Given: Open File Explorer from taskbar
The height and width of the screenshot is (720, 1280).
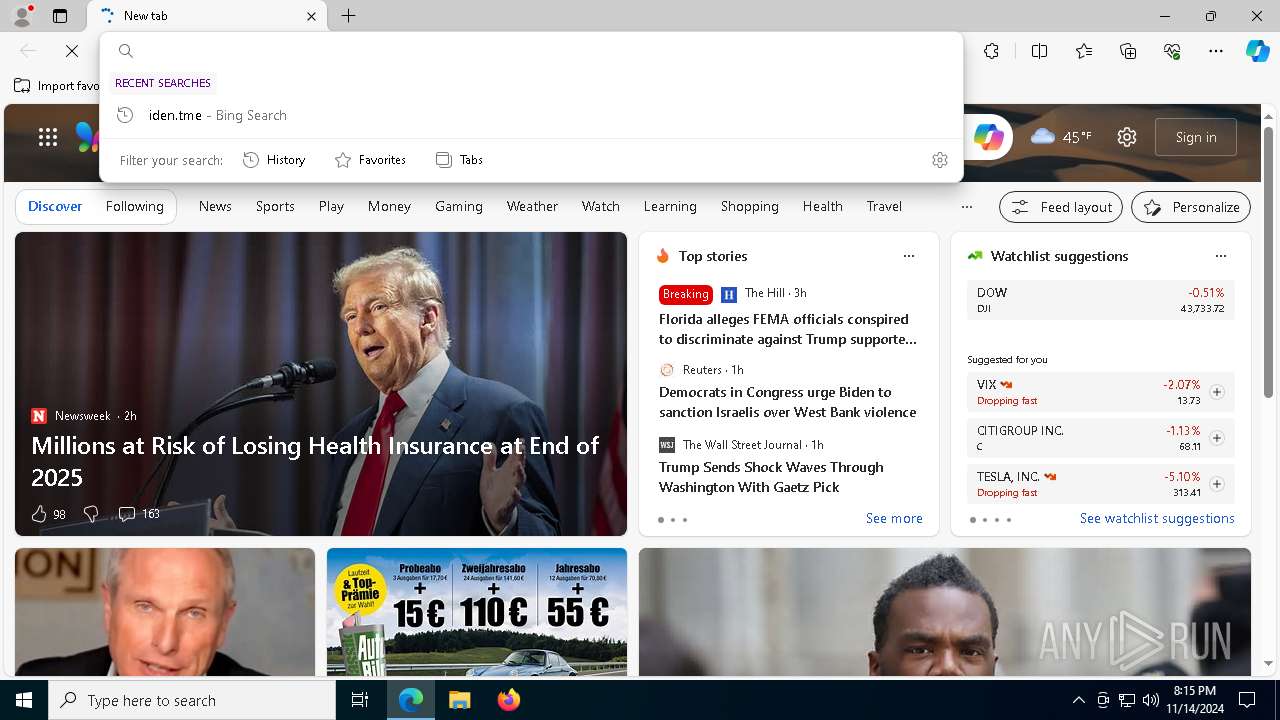Looking at the screenshot, I should point(459,700).
